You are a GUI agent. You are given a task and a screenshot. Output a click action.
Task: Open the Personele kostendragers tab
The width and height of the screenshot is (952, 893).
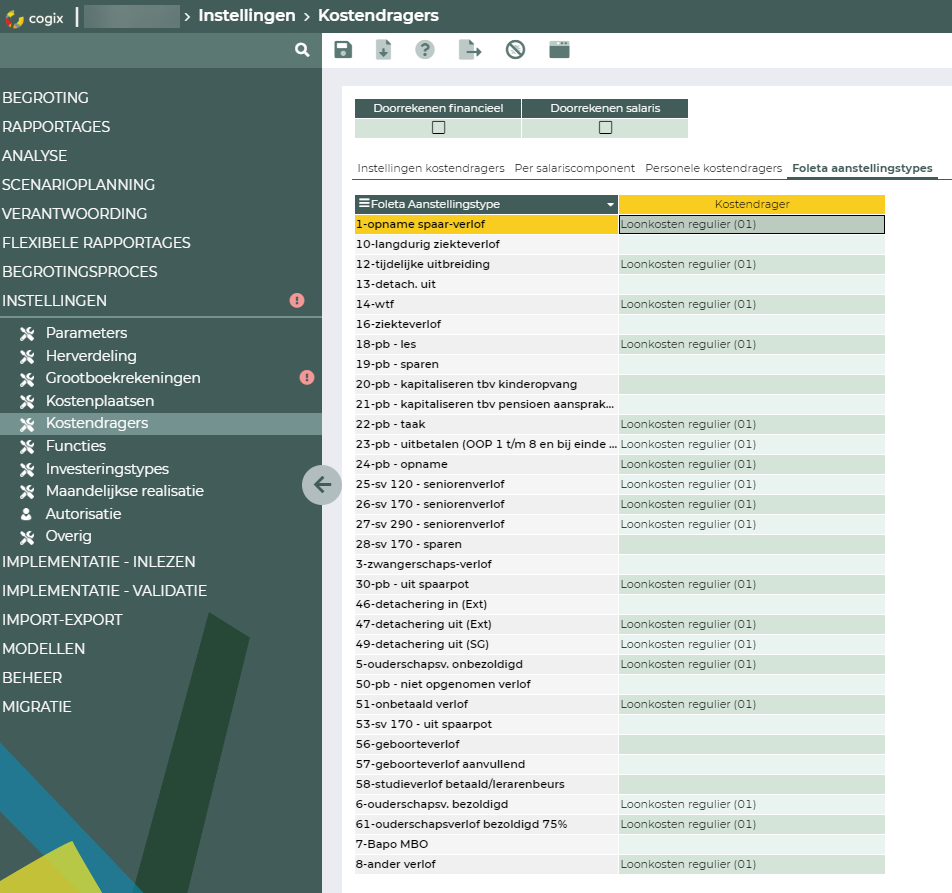(x=713, y=168)
